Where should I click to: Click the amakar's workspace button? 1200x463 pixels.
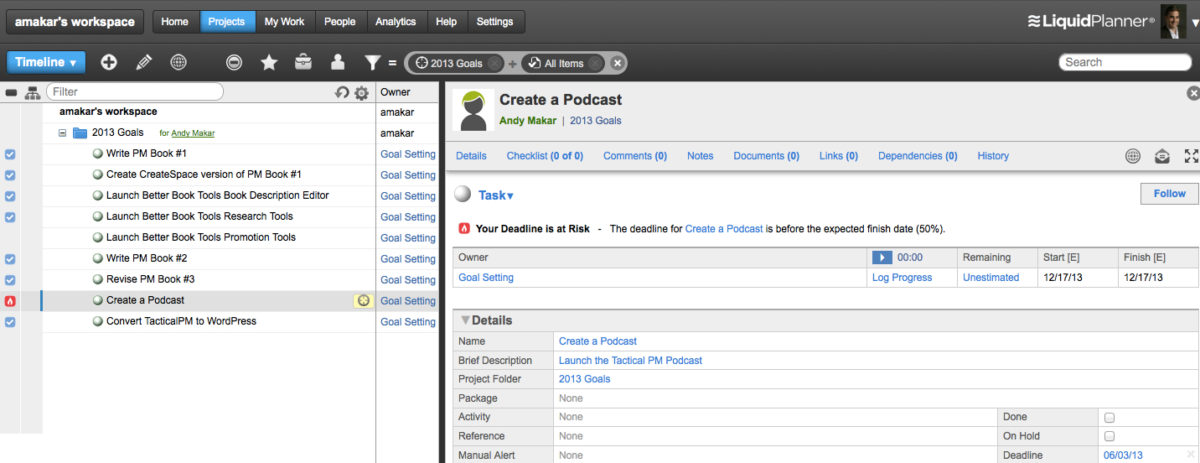pyautogui.click(x=75, y=22)
